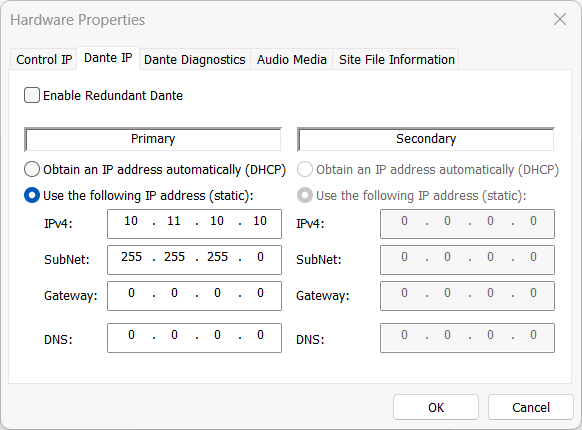Image resolution: width=582 pixels, height=430 pixels.
Task: Click the Cancel button
Action: [531, 407]
